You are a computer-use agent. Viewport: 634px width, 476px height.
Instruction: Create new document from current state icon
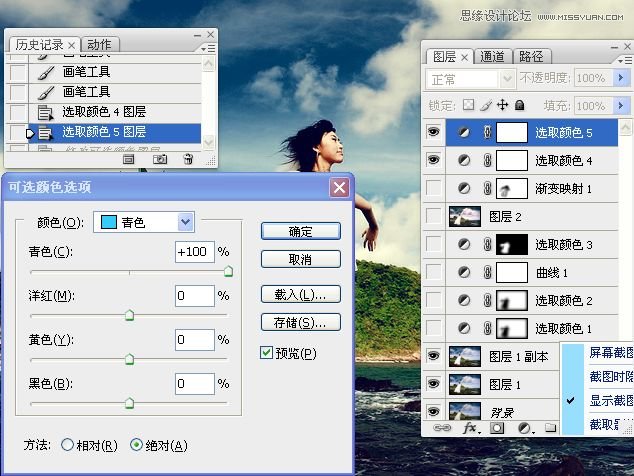click(129, 158)
